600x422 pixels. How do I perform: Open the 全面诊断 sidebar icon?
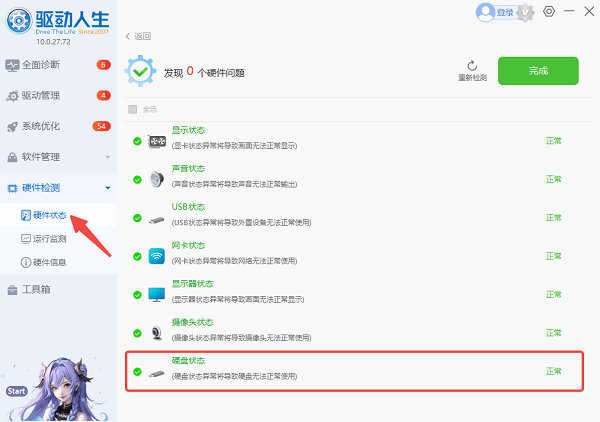[12, 65]
